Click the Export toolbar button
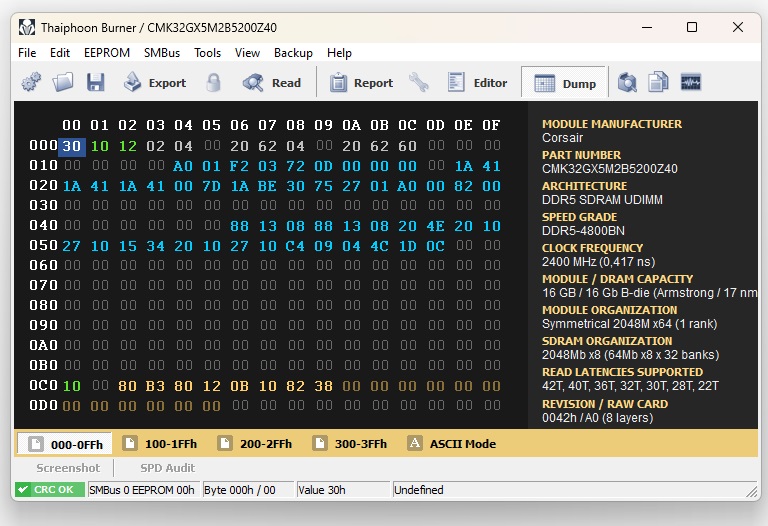 [155, 82]
